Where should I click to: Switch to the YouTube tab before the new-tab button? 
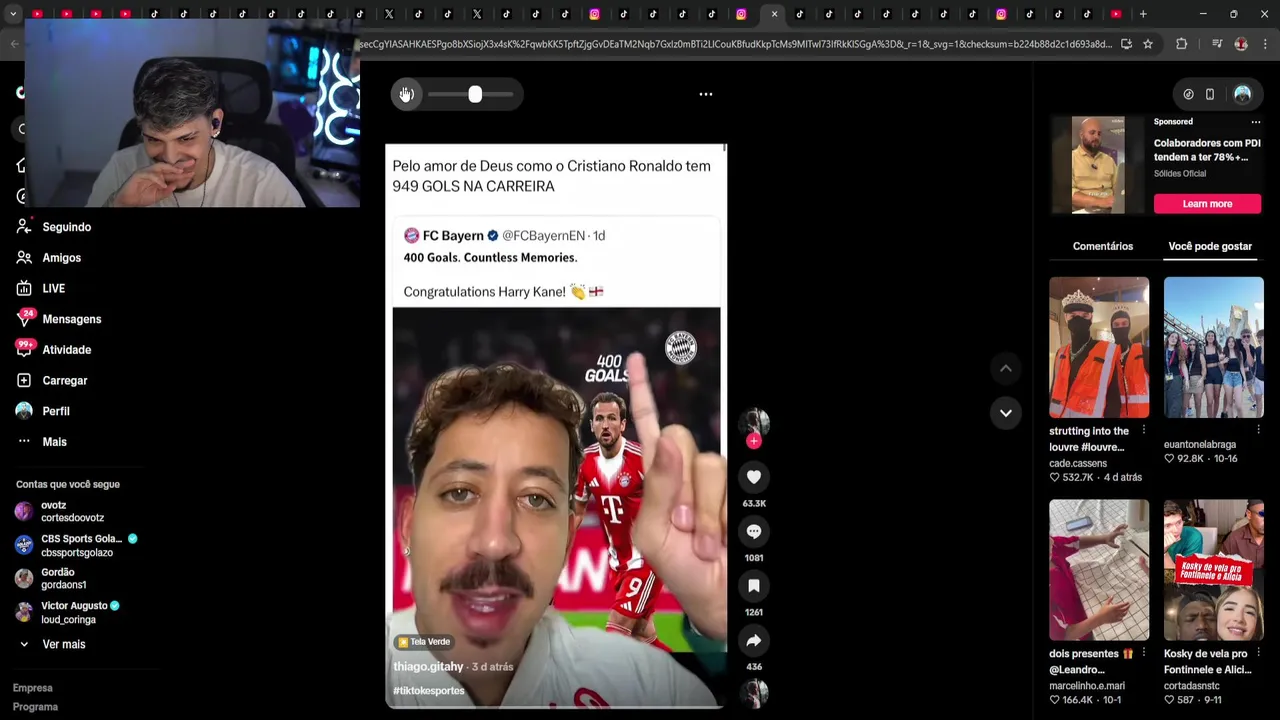(1116, 14)
